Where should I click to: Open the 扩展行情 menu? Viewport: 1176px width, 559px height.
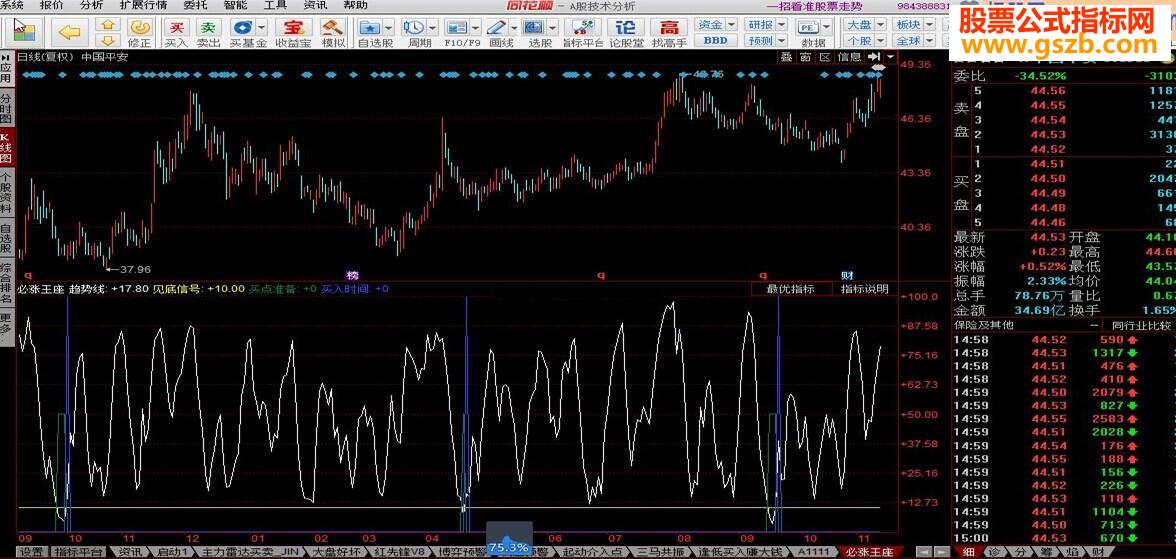pos(144,5)
